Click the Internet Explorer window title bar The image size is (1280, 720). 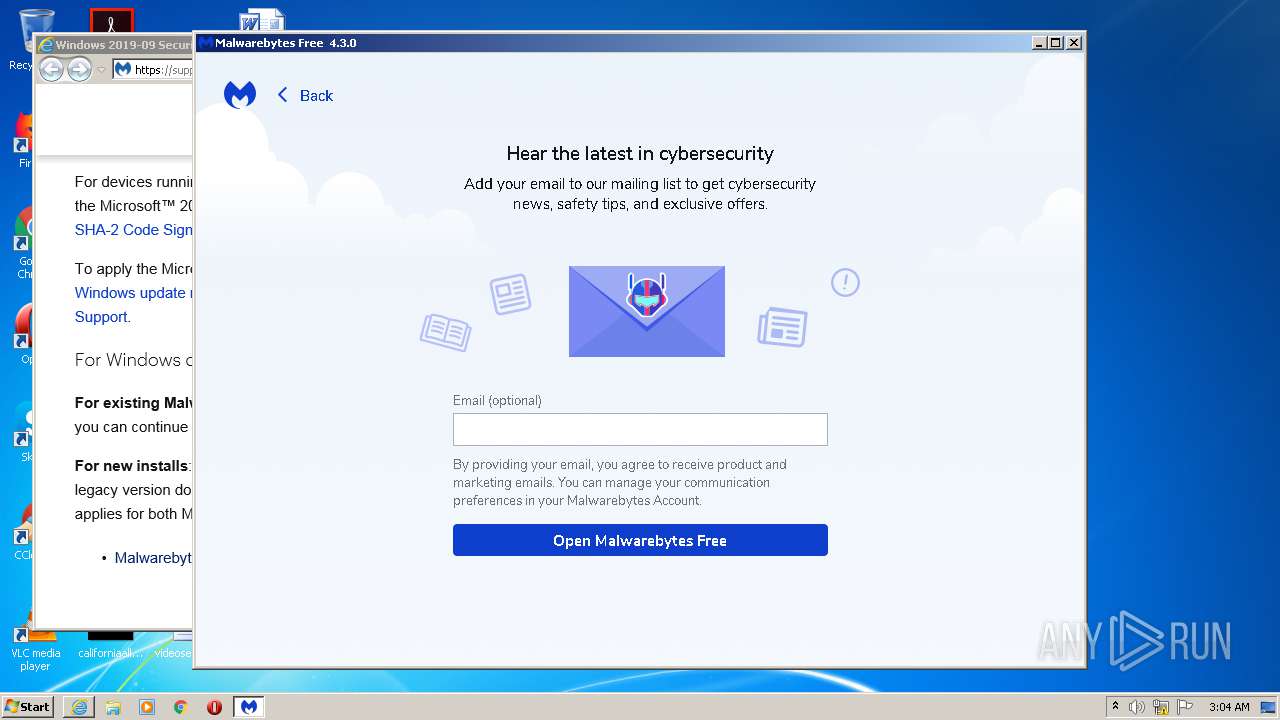click(x=115, y=44)
